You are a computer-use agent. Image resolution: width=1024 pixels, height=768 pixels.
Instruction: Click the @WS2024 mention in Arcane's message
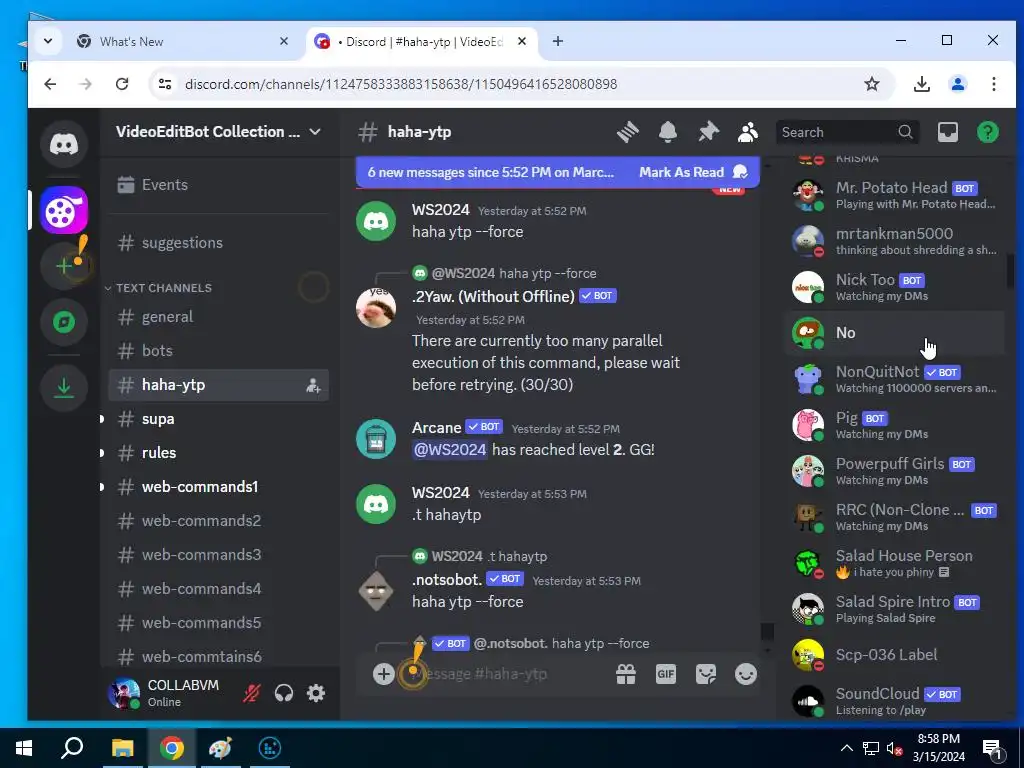click(x=450, y=449)
